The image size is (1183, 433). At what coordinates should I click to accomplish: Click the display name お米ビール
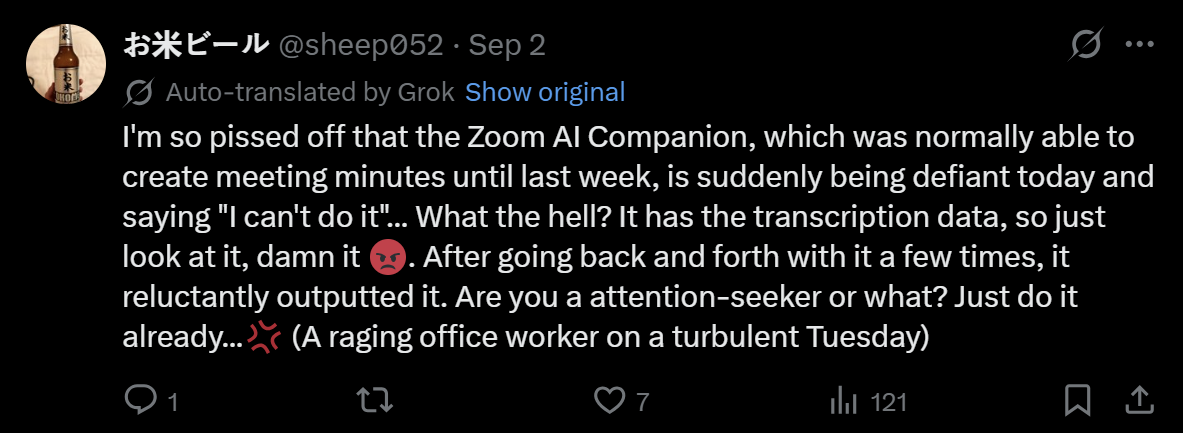click(x=196, y=45)
